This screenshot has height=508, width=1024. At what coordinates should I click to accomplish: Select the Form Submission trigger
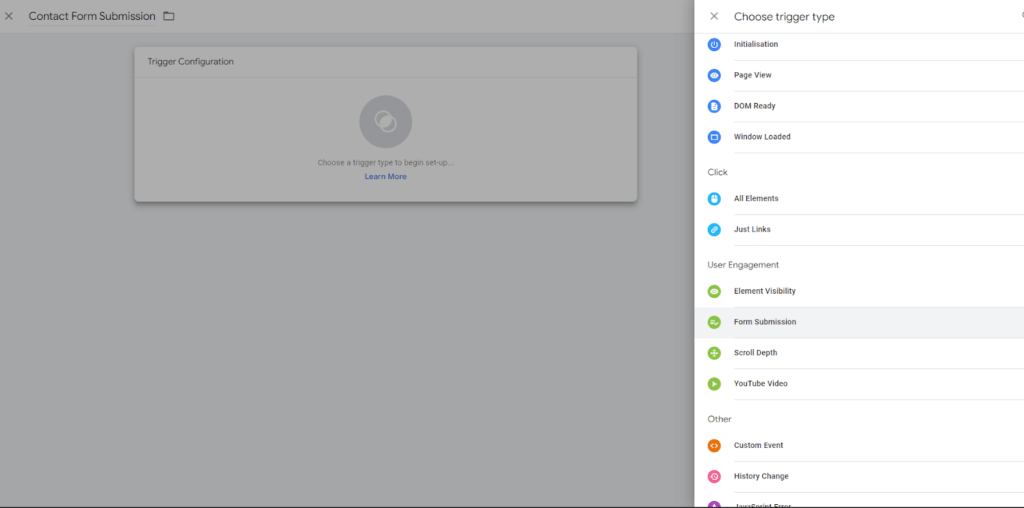point(859,322)
